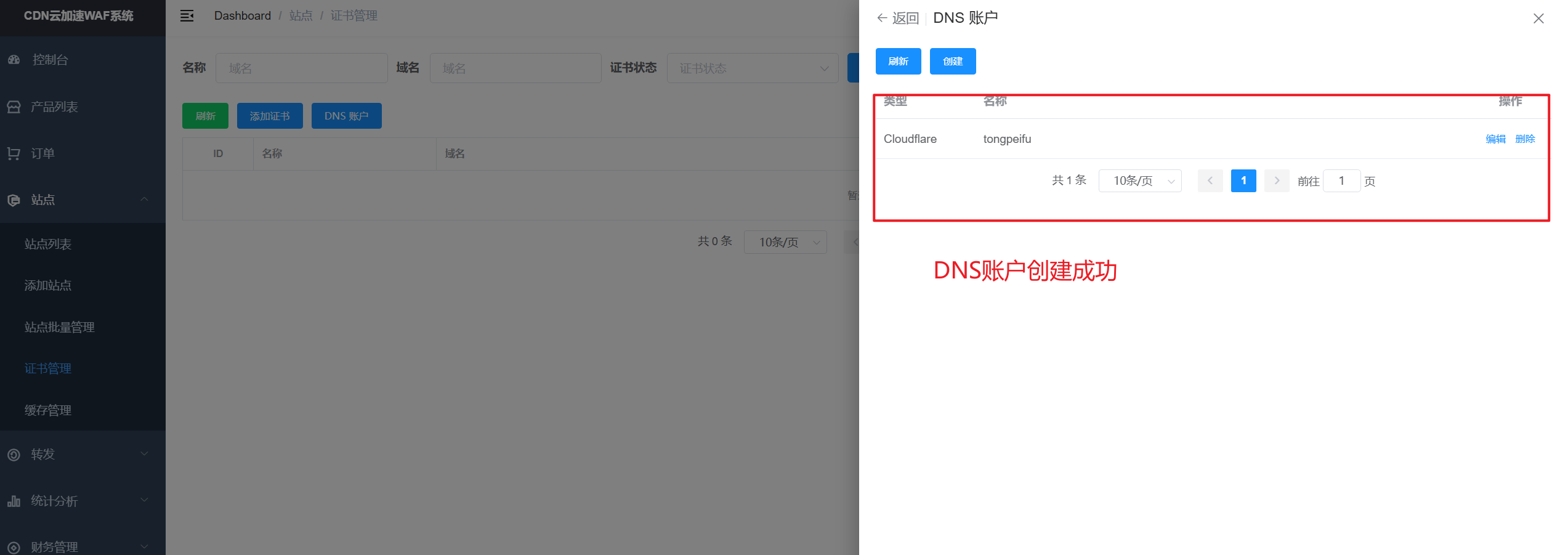Select 缓存管理 menu item
The width and height of the screenshot is (1568, 555).
(48, 410)
